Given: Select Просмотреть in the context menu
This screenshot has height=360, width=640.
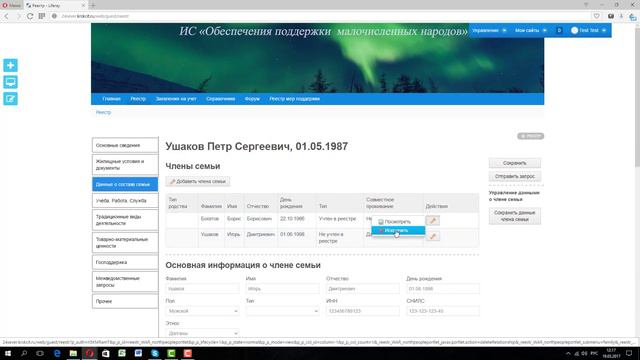Looking at the screenshot, I should 398,222.
